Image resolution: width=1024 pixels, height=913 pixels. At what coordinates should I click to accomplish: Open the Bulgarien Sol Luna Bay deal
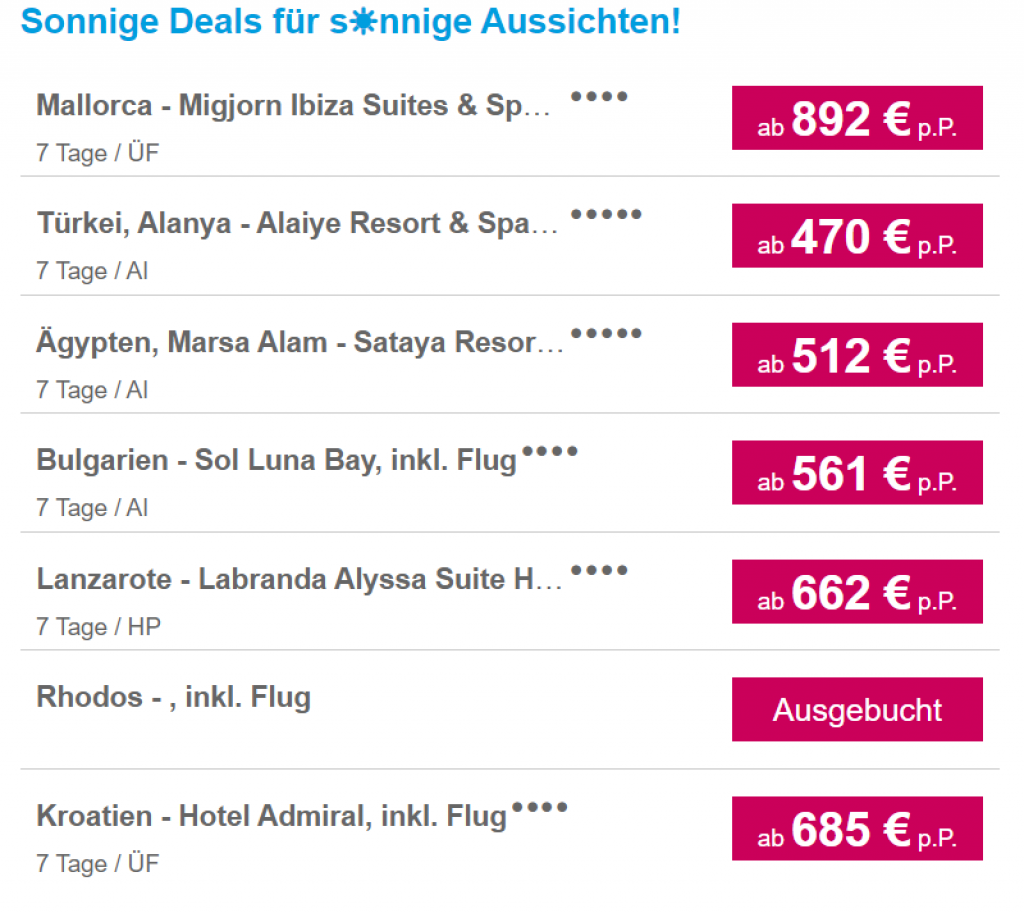coord(276,460)
